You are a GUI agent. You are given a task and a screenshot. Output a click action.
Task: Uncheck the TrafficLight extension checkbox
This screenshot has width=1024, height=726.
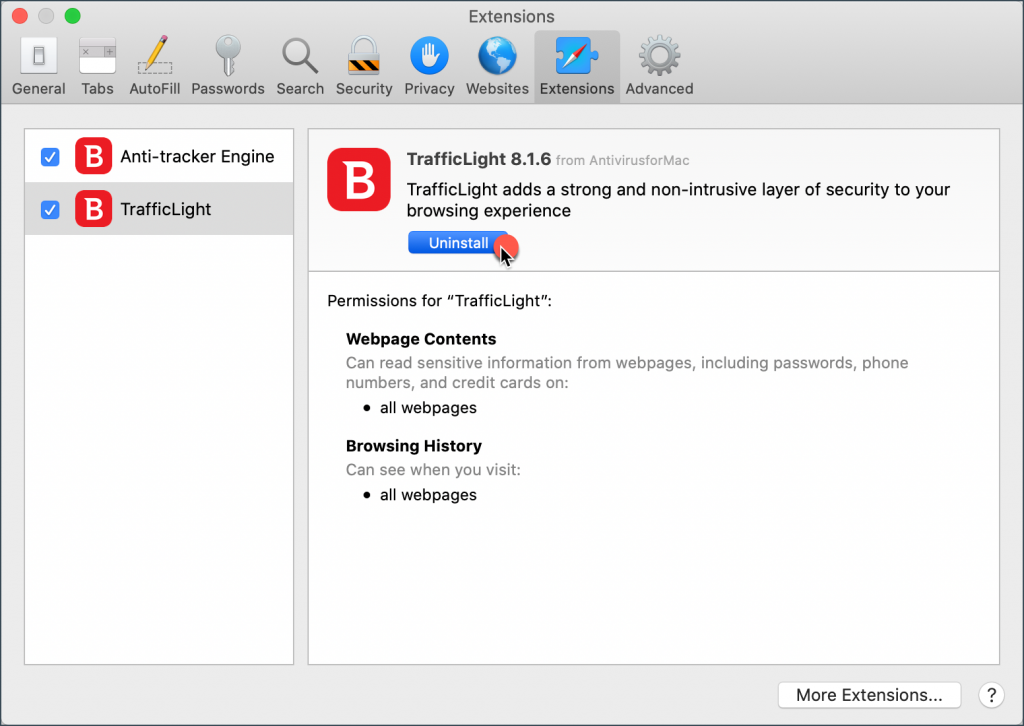pyautogui.click(x=50, y=210)
